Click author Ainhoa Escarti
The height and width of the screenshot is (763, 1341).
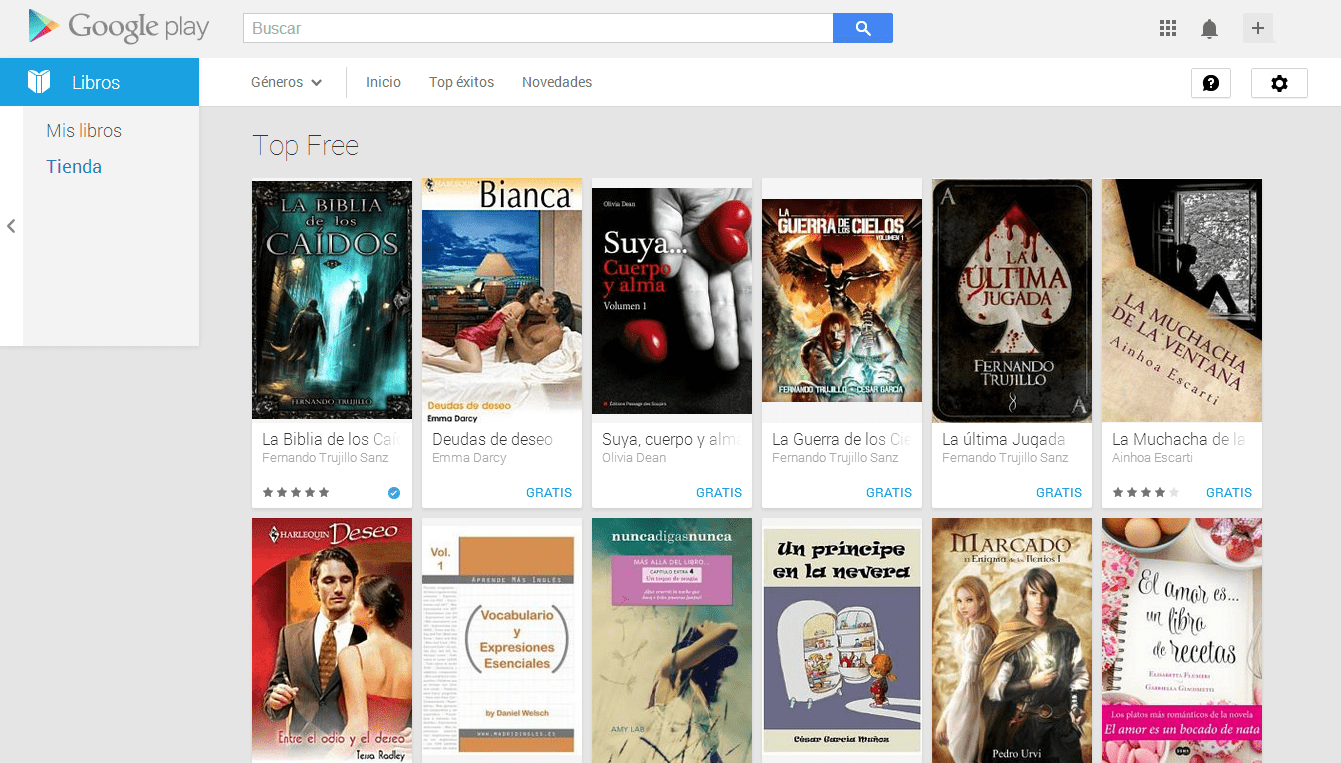pyautogui.click(x=1152, y=458)
